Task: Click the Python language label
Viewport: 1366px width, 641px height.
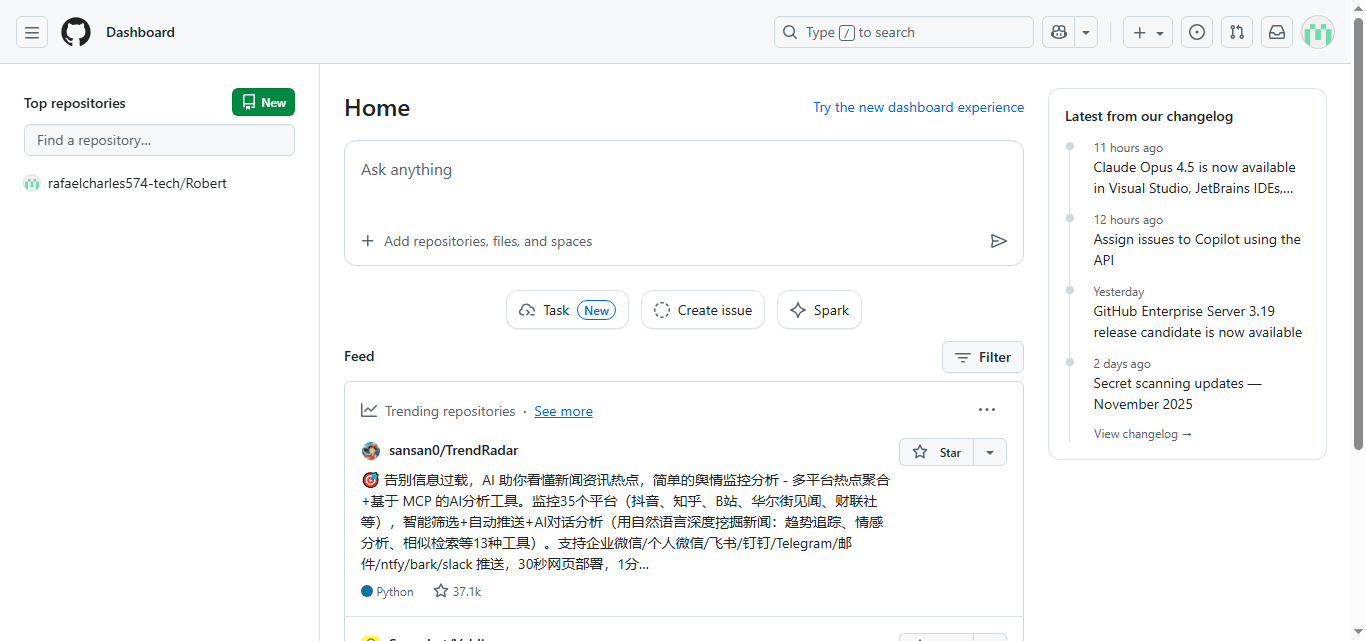Action: coord(388,592)
